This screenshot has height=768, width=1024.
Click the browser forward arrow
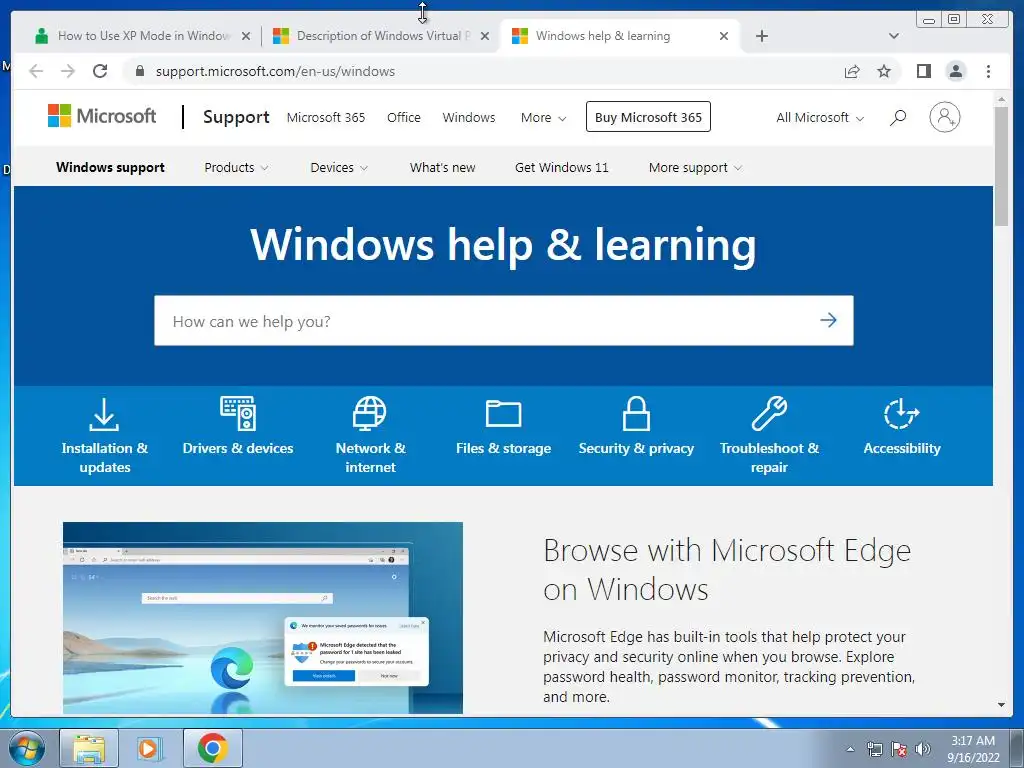(x=68, y=71)
